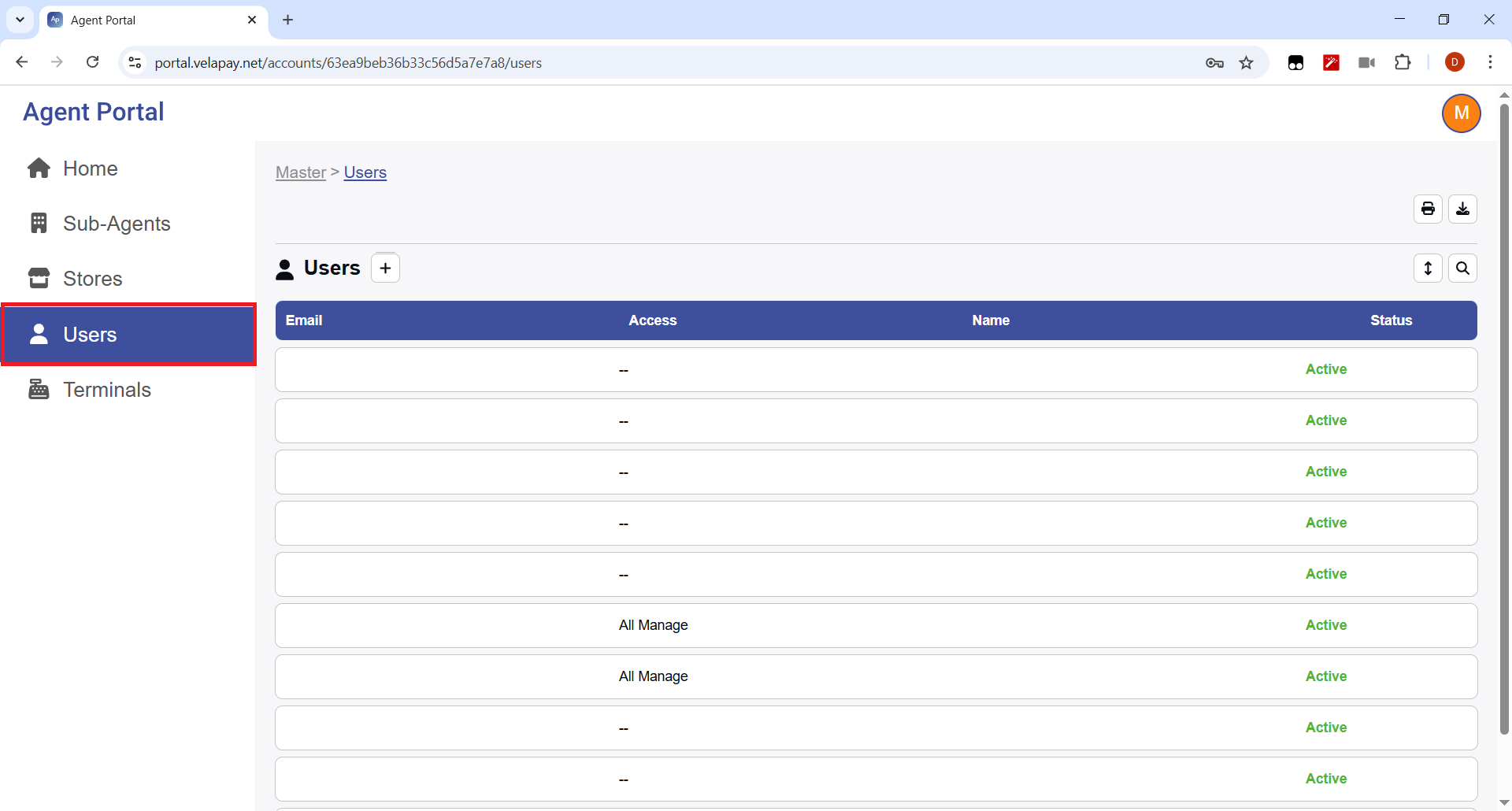
Task: Sort by Name column header
Action: 991,320
